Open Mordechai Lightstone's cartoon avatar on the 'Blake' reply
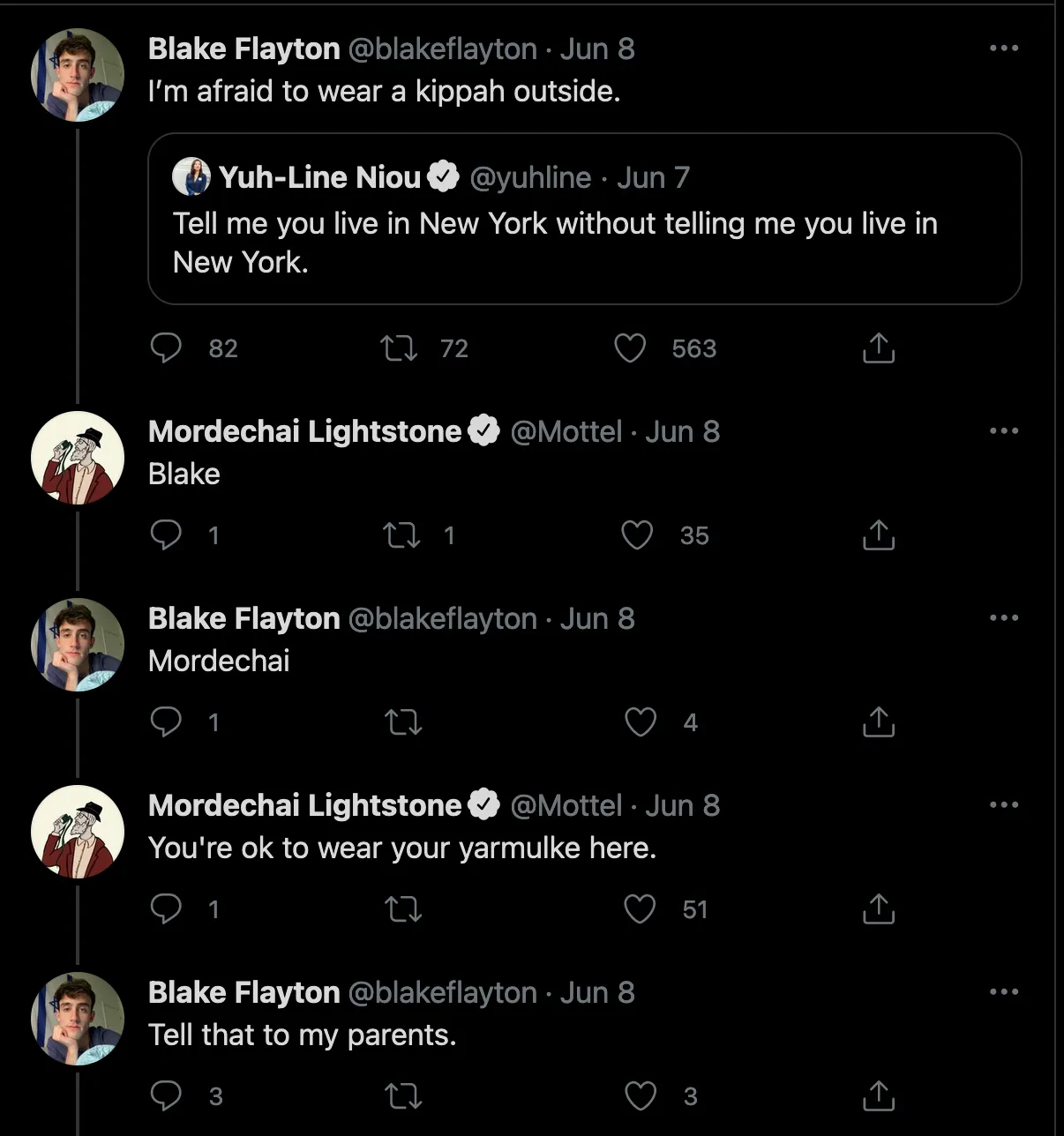Viewport: 1064px width, 1136px height. [78, 458]
